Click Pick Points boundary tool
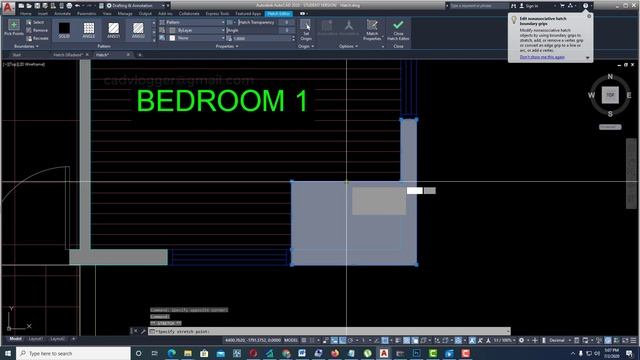 tap(13, 28)
